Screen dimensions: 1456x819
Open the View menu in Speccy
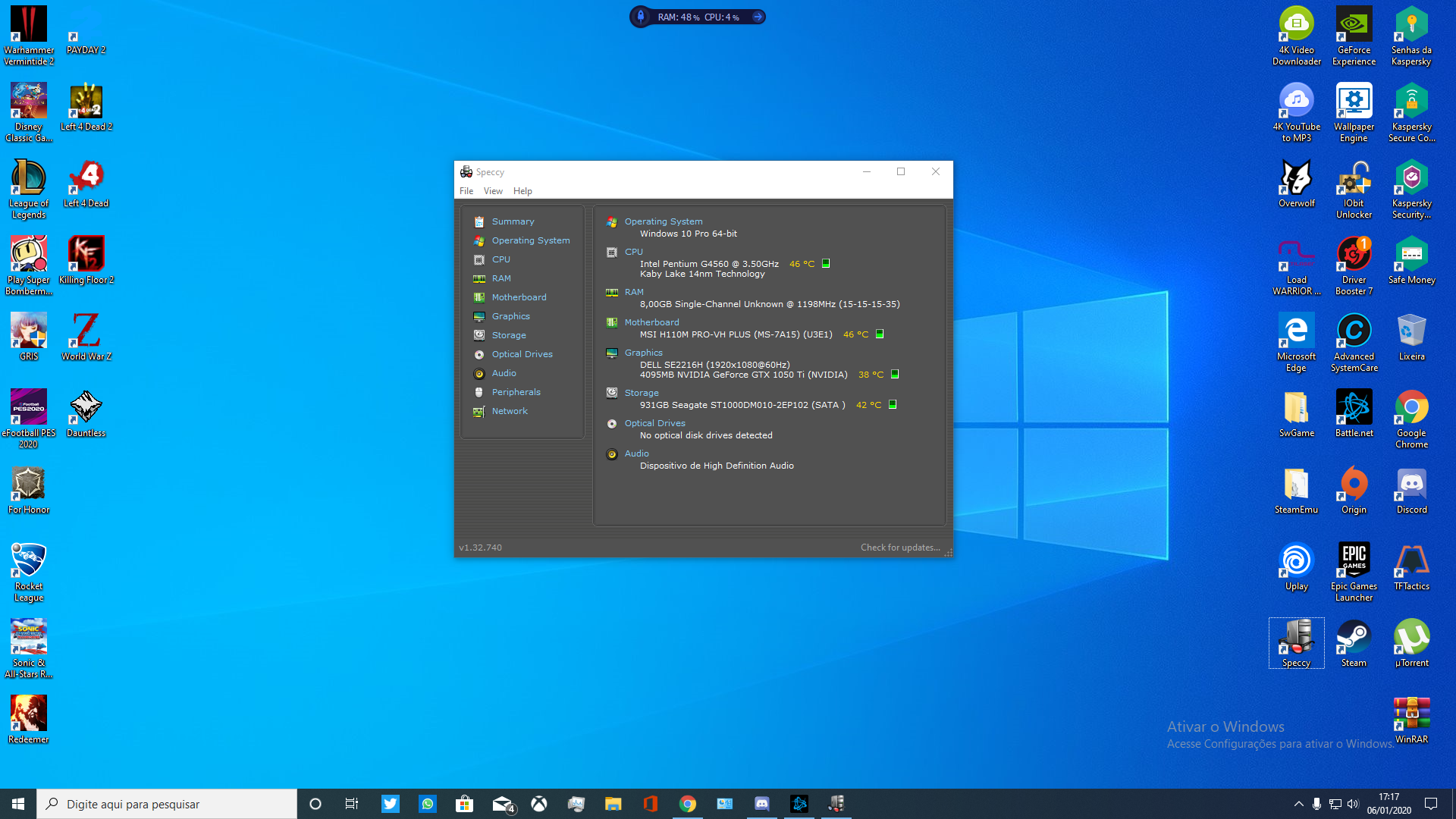point(493,191)
